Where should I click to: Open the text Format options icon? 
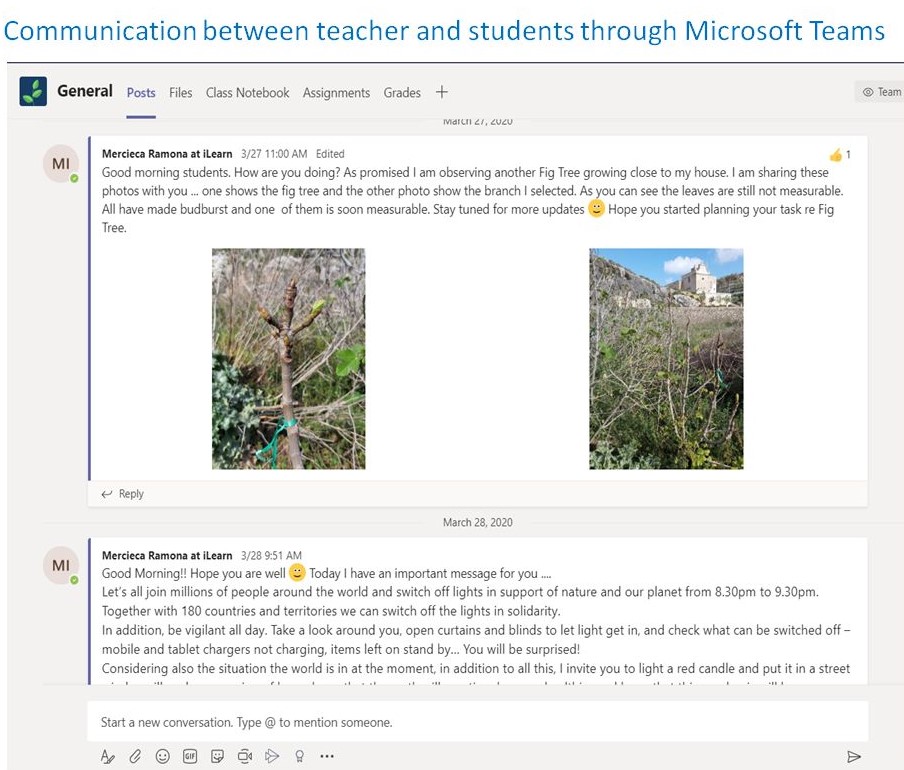coord(108,757)
